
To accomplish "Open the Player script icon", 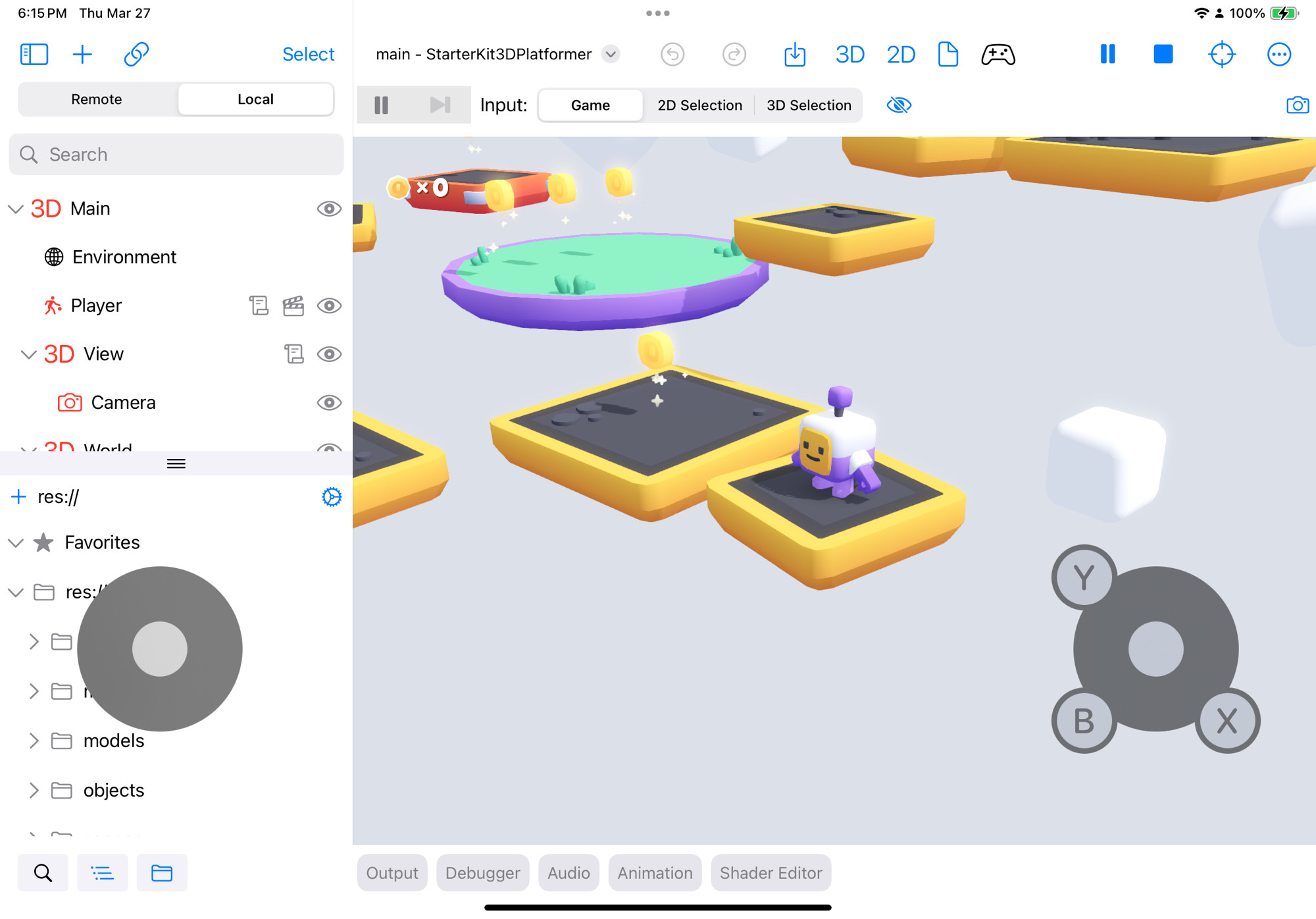I will (x=259, y=305).
